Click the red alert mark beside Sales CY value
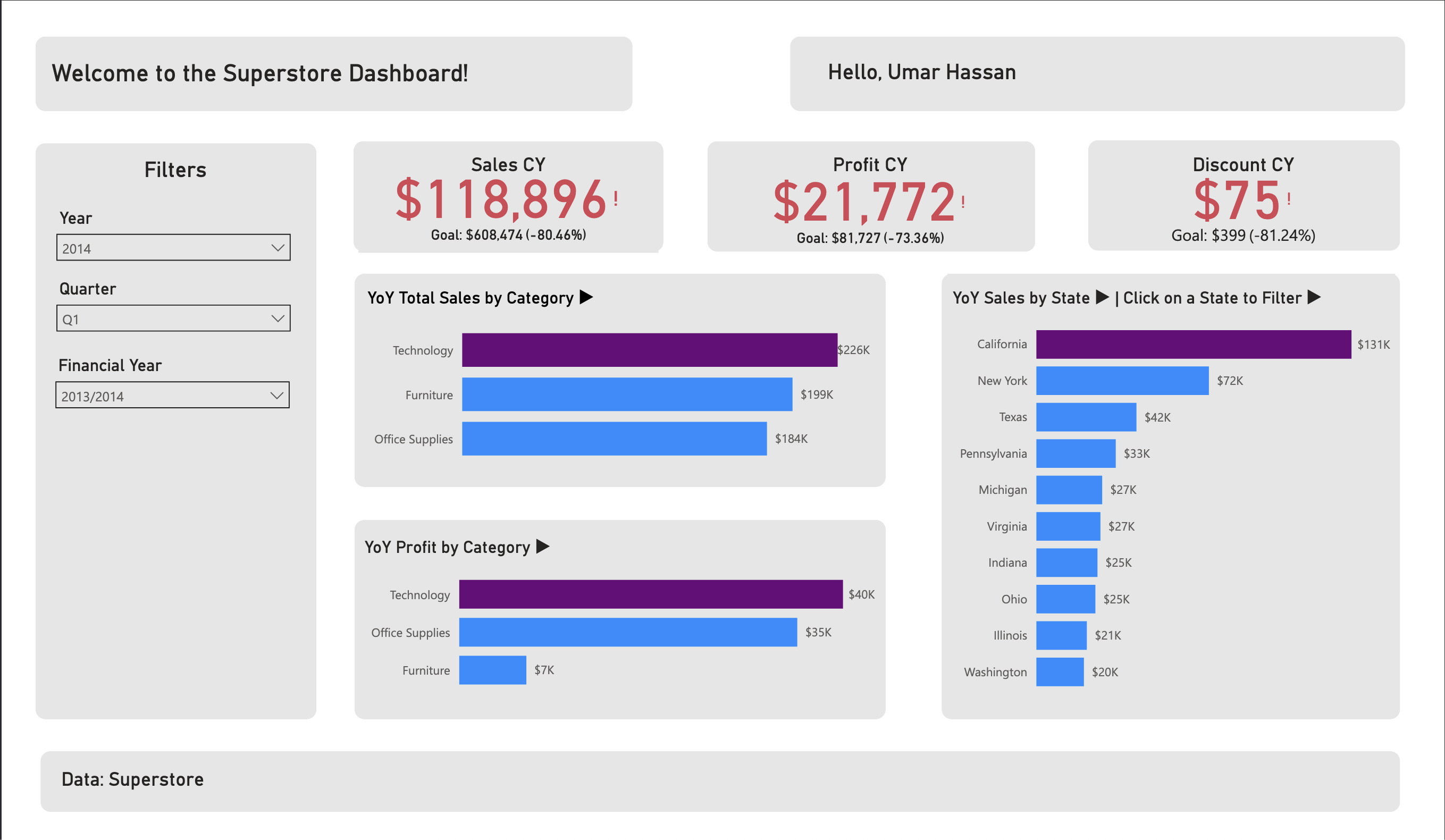This screenshot has height=840, width=1445. coord(616,199)
